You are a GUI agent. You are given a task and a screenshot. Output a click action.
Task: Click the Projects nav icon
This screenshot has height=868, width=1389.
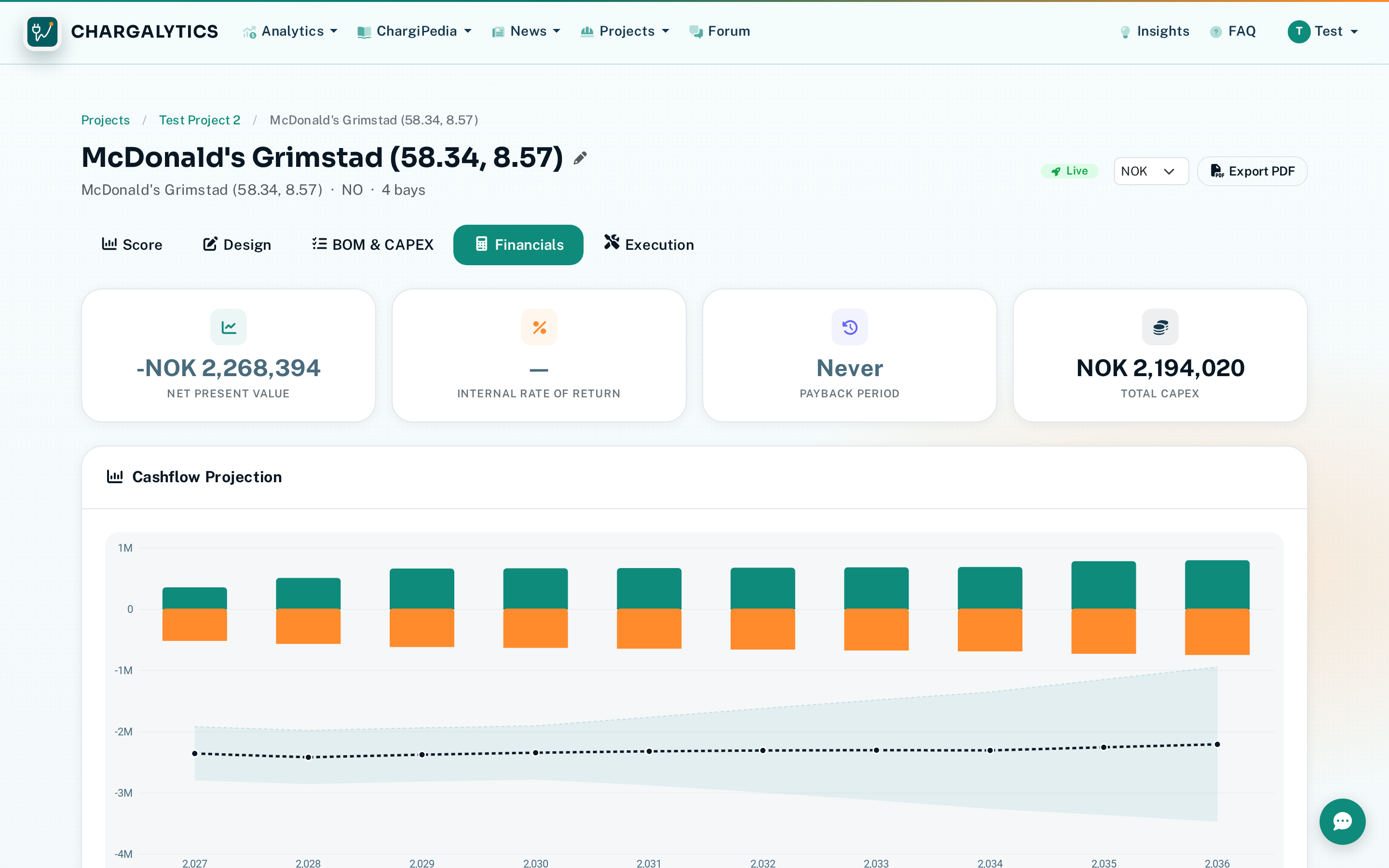[x=586, y=31]
